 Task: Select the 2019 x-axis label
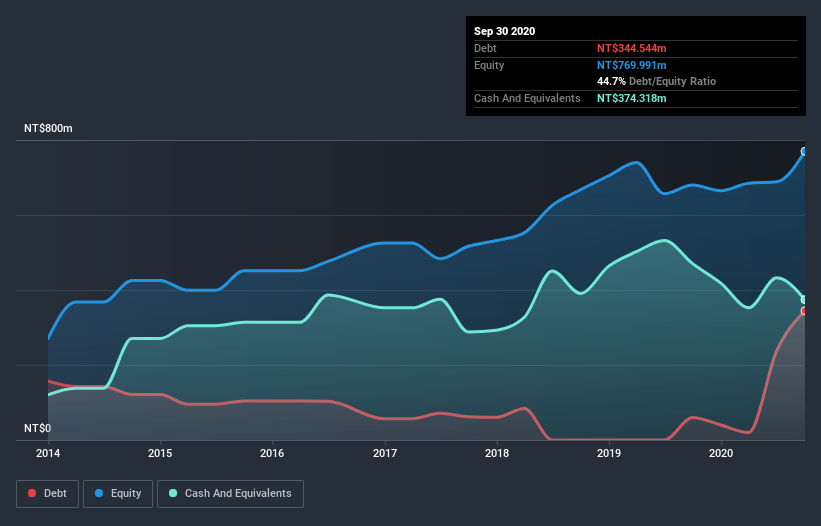[x=609, y=453]
